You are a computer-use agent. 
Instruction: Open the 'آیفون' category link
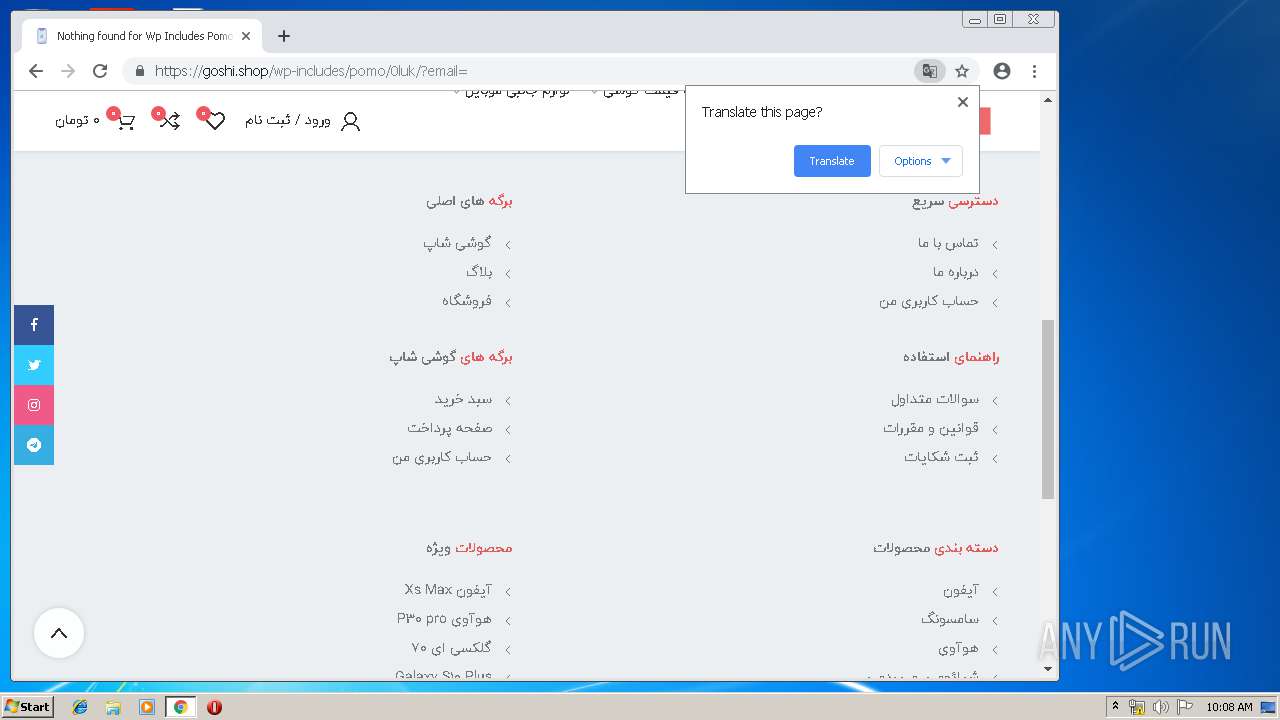click(961, 590)
